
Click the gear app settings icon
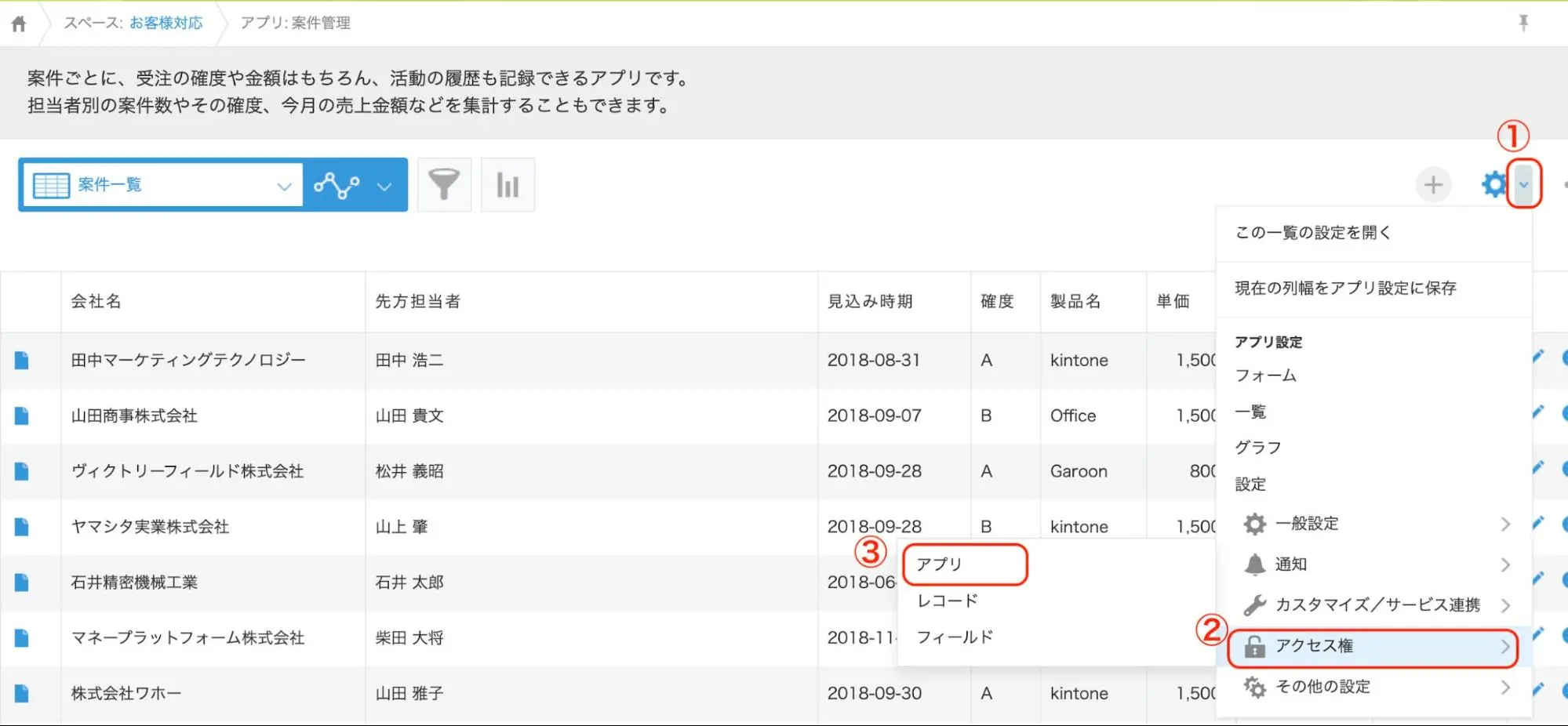click(x=1493, y=185)
